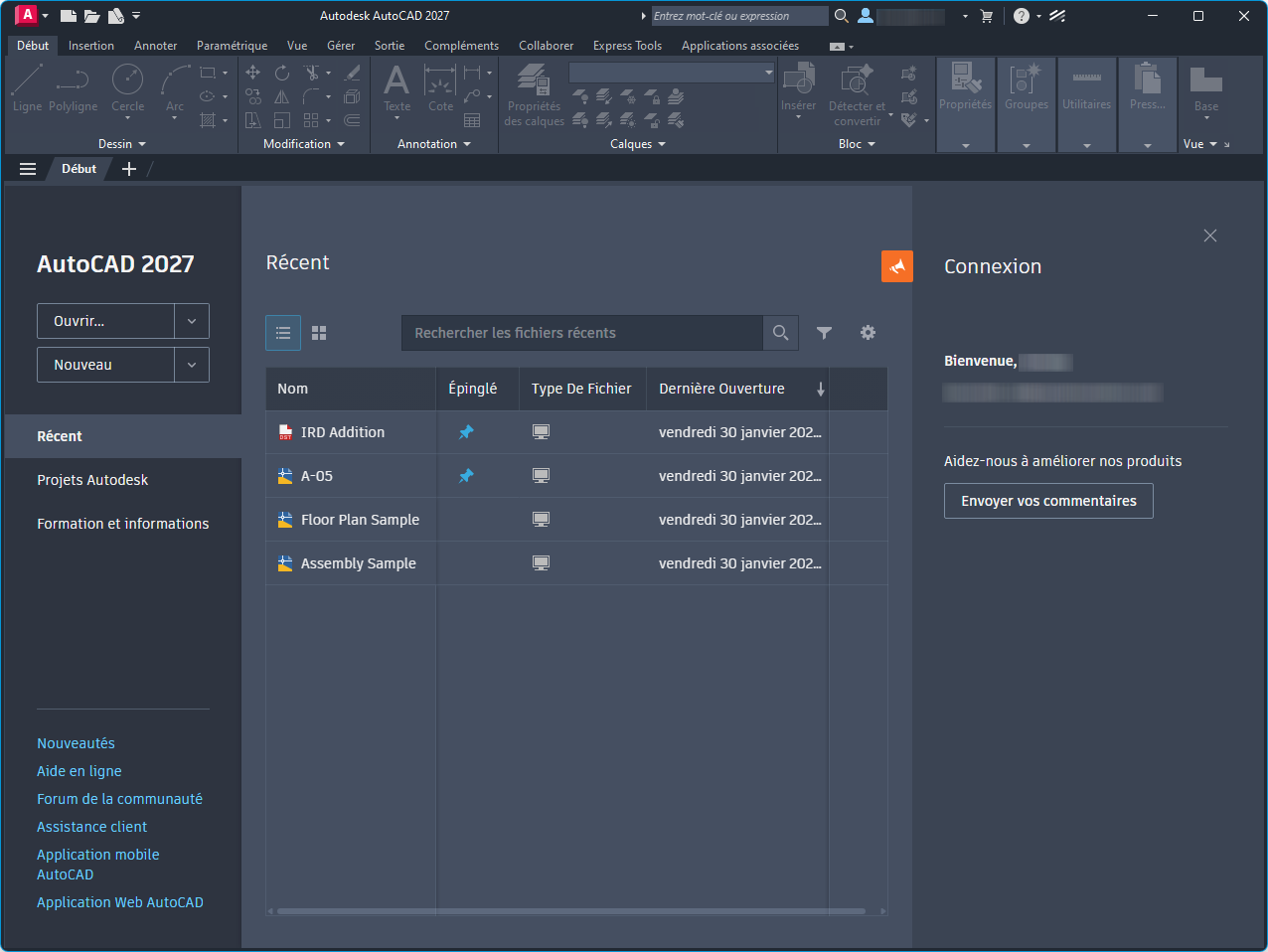Click the search button for recent files
The image size is (1268, 952).
781,333
